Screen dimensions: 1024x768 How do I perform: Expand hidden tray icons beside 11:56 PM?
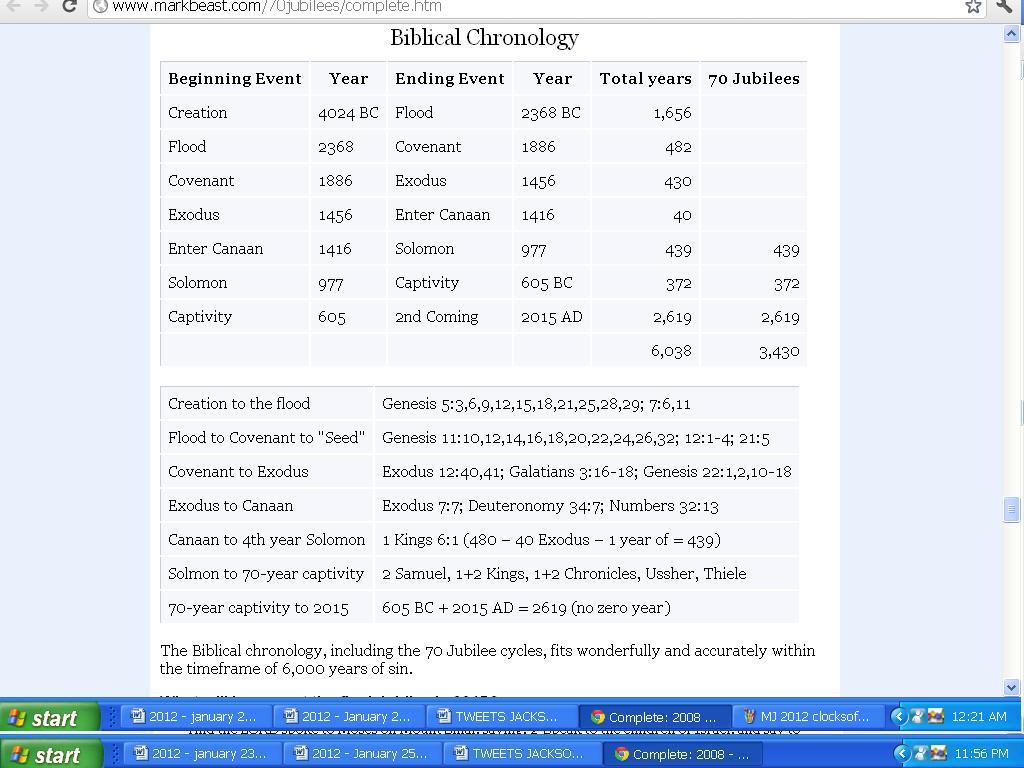click(903, 754)
